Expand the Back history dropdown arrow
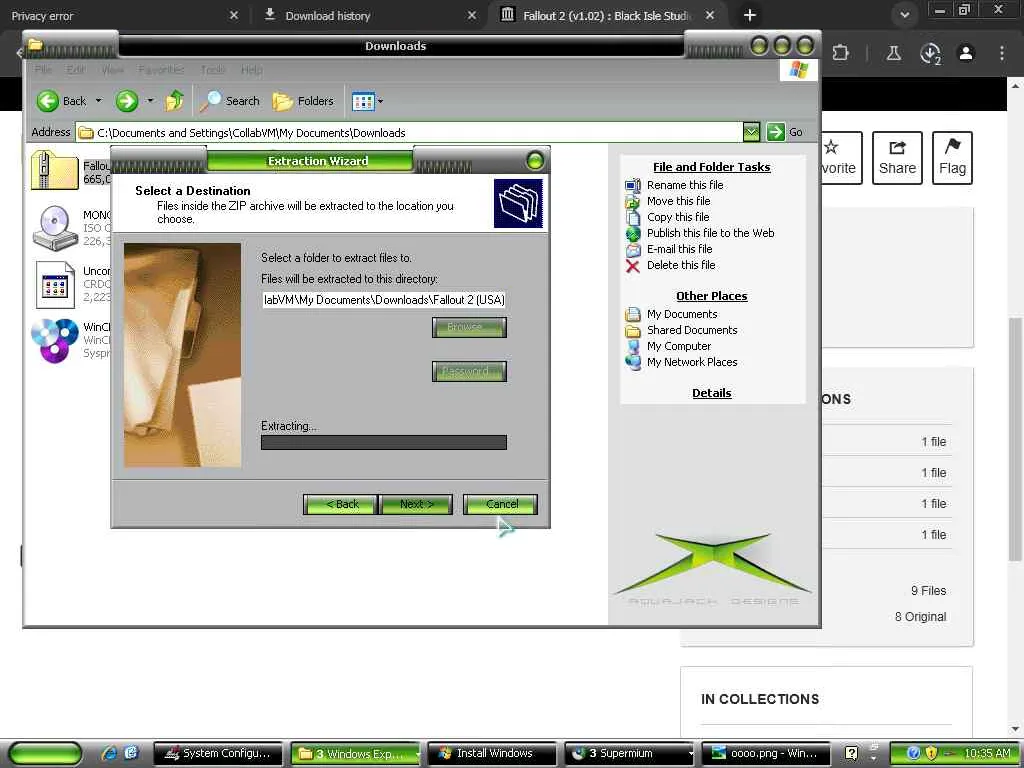This screenshot has width=1024, height=768. 99,101
